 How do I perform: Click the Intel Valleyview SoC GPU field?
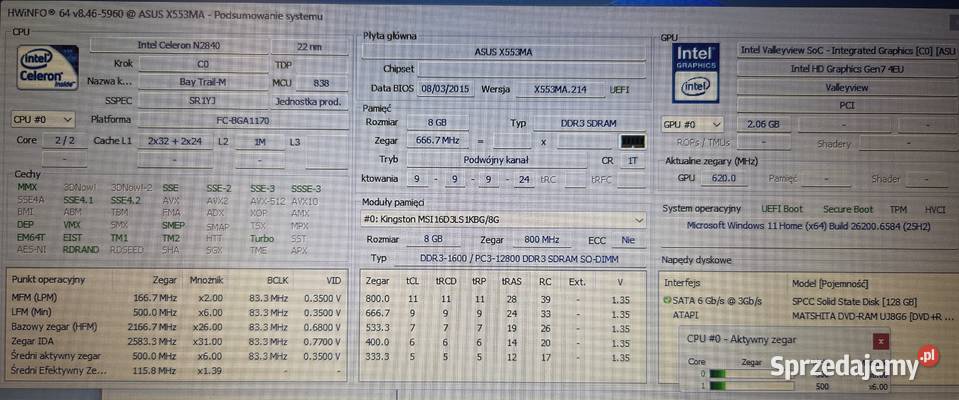point(847,51)
